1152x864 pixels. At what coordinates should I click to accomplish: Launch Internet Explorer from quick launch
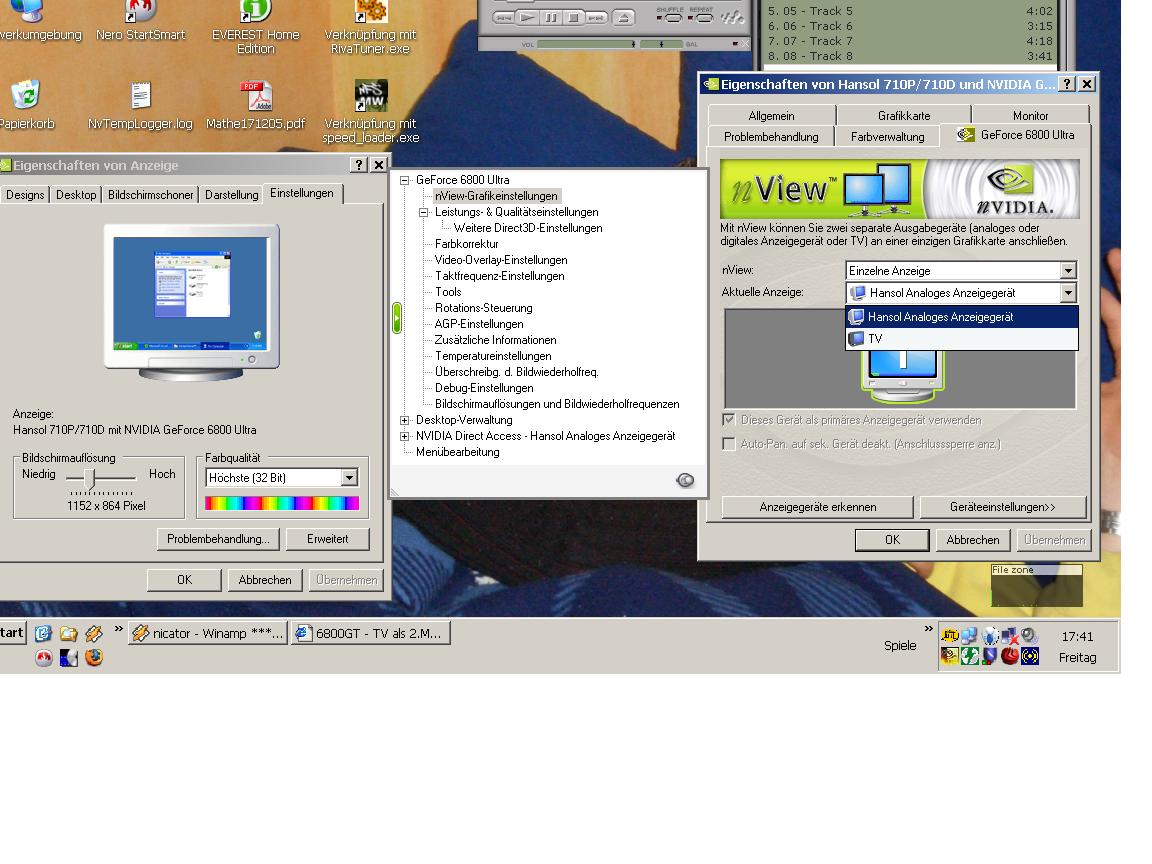[43, 633]
